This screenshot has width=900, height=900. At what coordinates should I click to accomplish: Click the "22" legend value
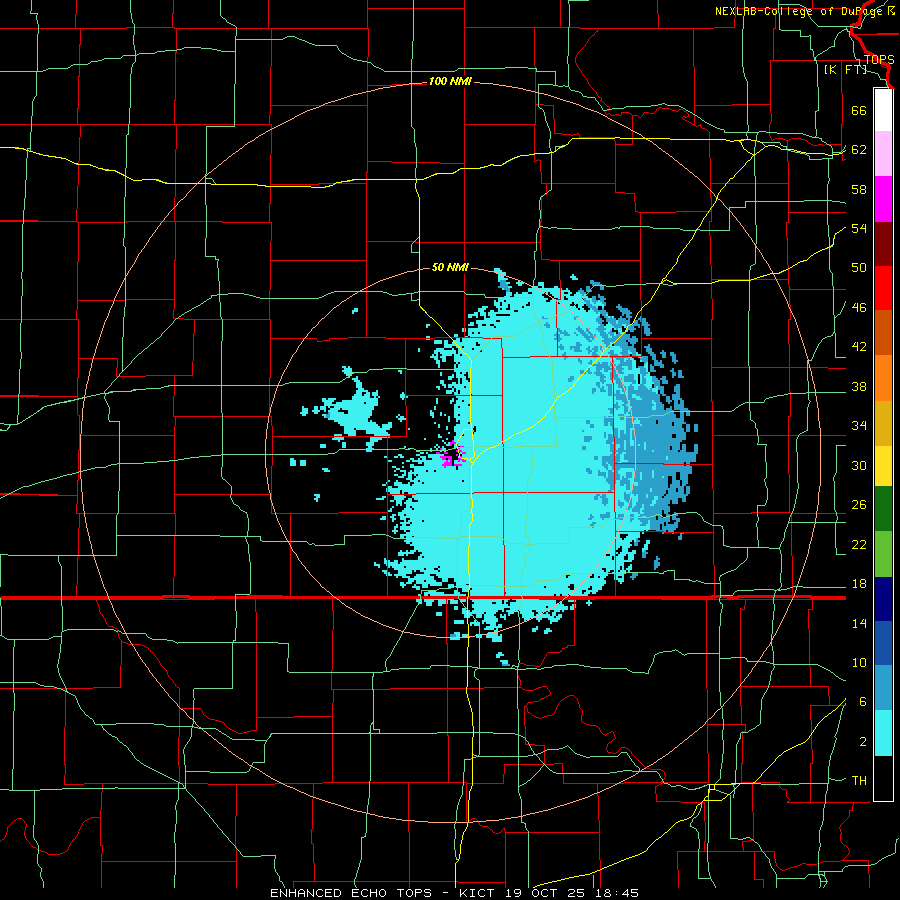pos(859,544)
